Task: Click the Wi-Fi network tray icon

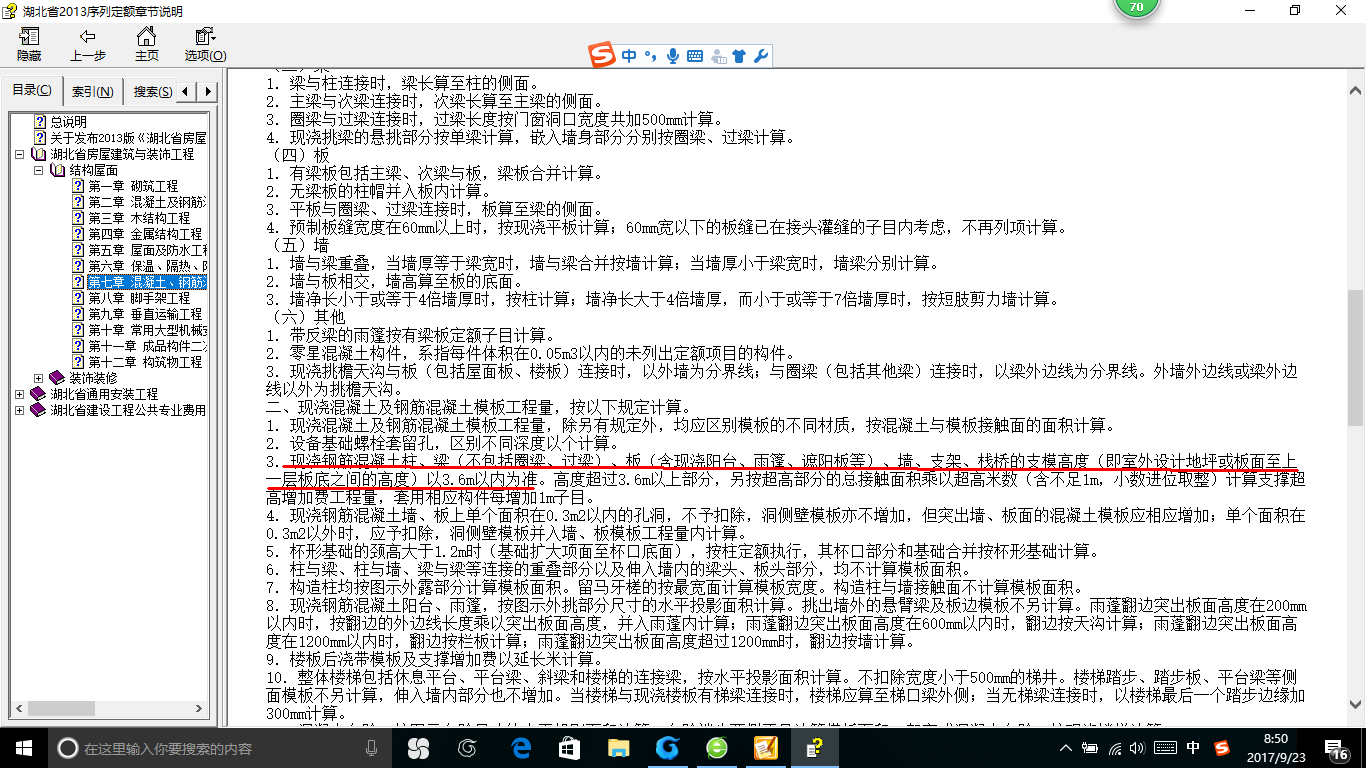Action: point(1116,748)
